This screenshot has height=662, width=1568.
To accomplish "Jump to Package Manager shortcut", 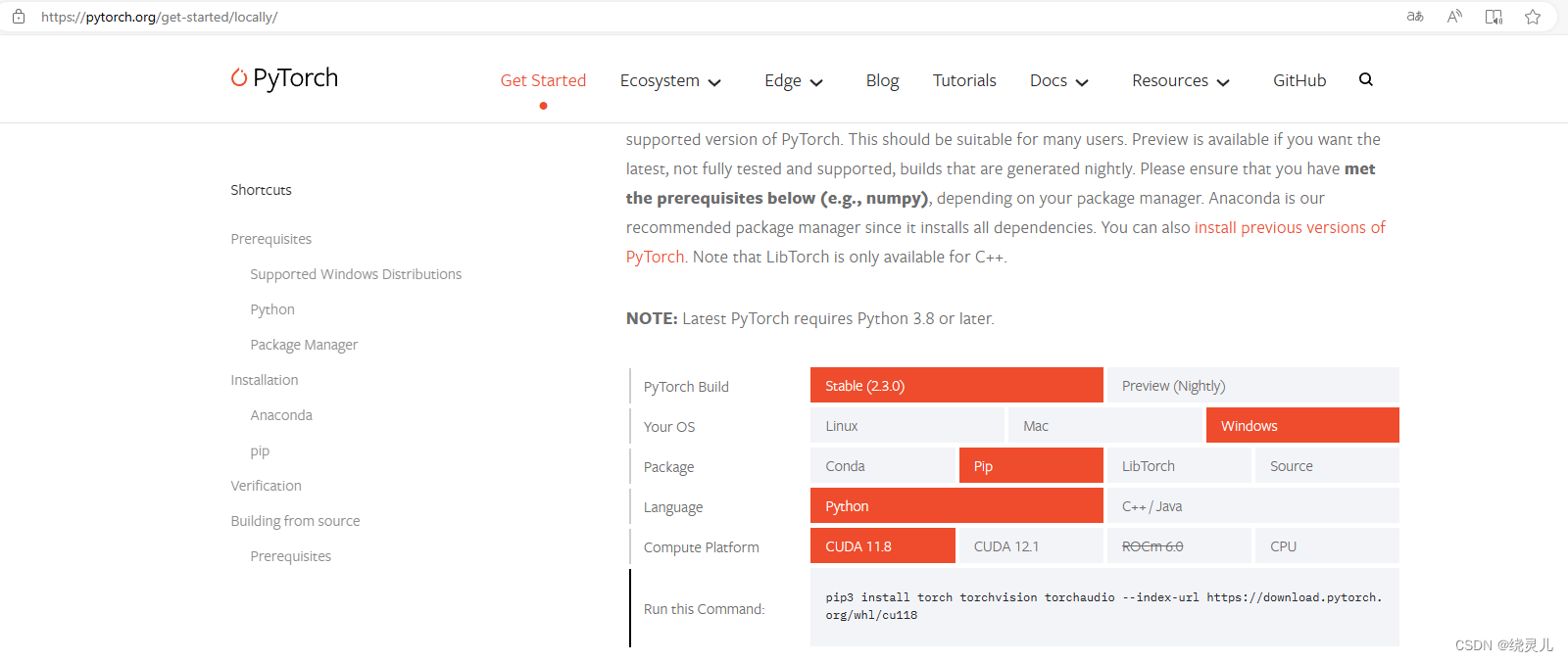I will coord(304,345).
